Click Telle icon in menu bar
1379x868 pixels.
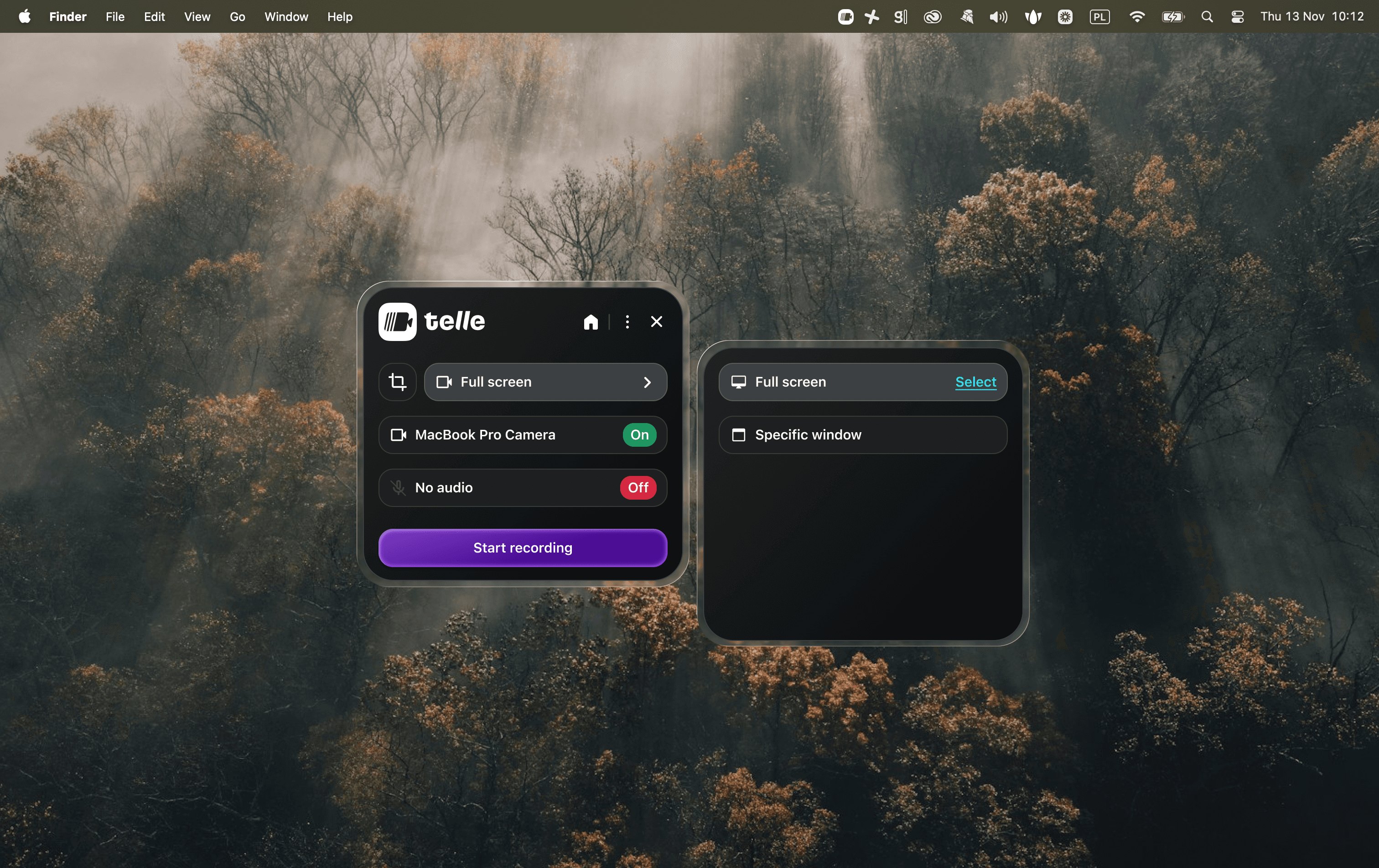845,16
